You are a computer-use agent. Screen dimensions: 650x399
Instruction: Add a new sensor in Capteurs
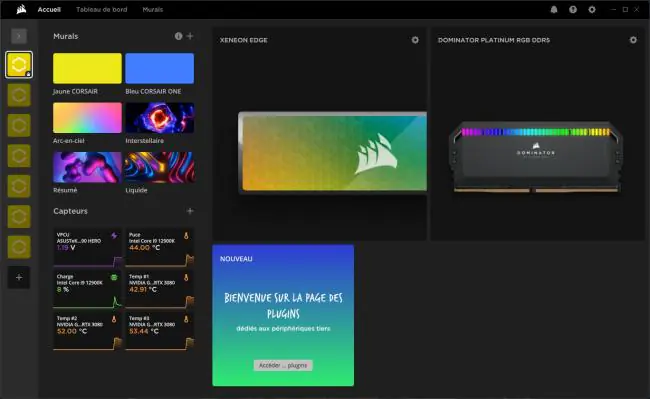[190, 211]
